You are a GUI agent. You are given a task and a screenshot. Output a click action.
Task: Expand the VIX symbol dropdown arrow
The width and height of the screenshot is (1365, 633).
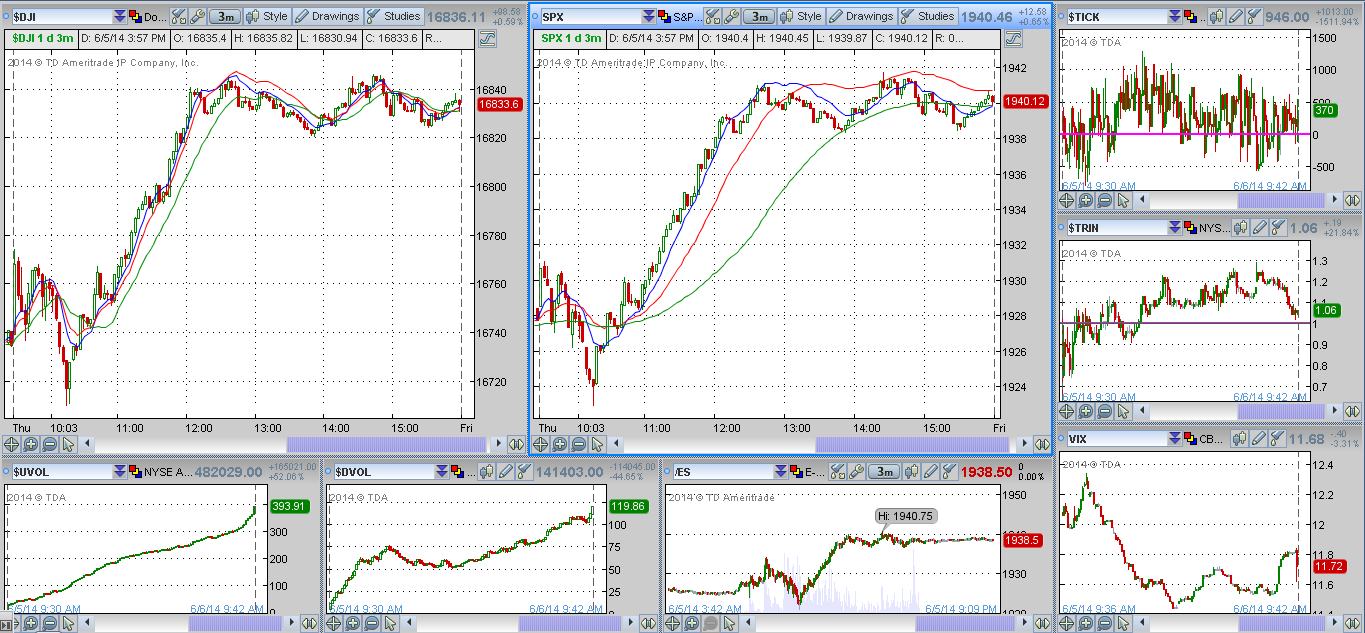click(x=1175, y=438)
